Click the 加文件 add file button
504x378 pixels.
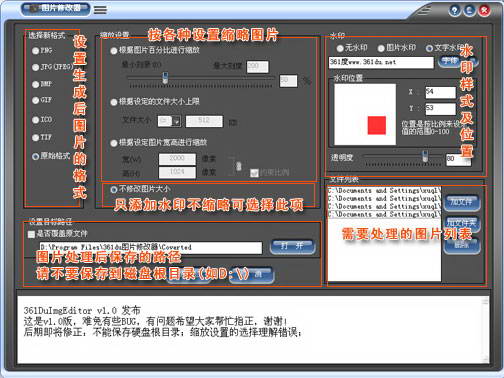tap(462, 202)
